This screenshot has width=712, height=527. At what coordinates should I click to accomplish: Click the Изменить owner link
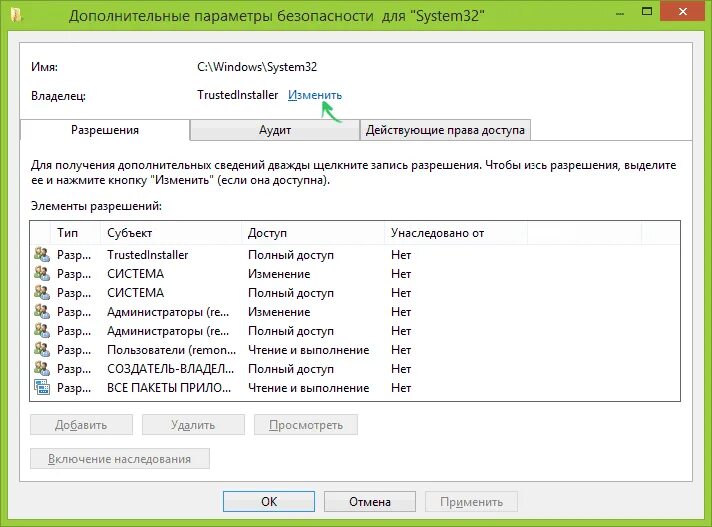tap(315, 95)
